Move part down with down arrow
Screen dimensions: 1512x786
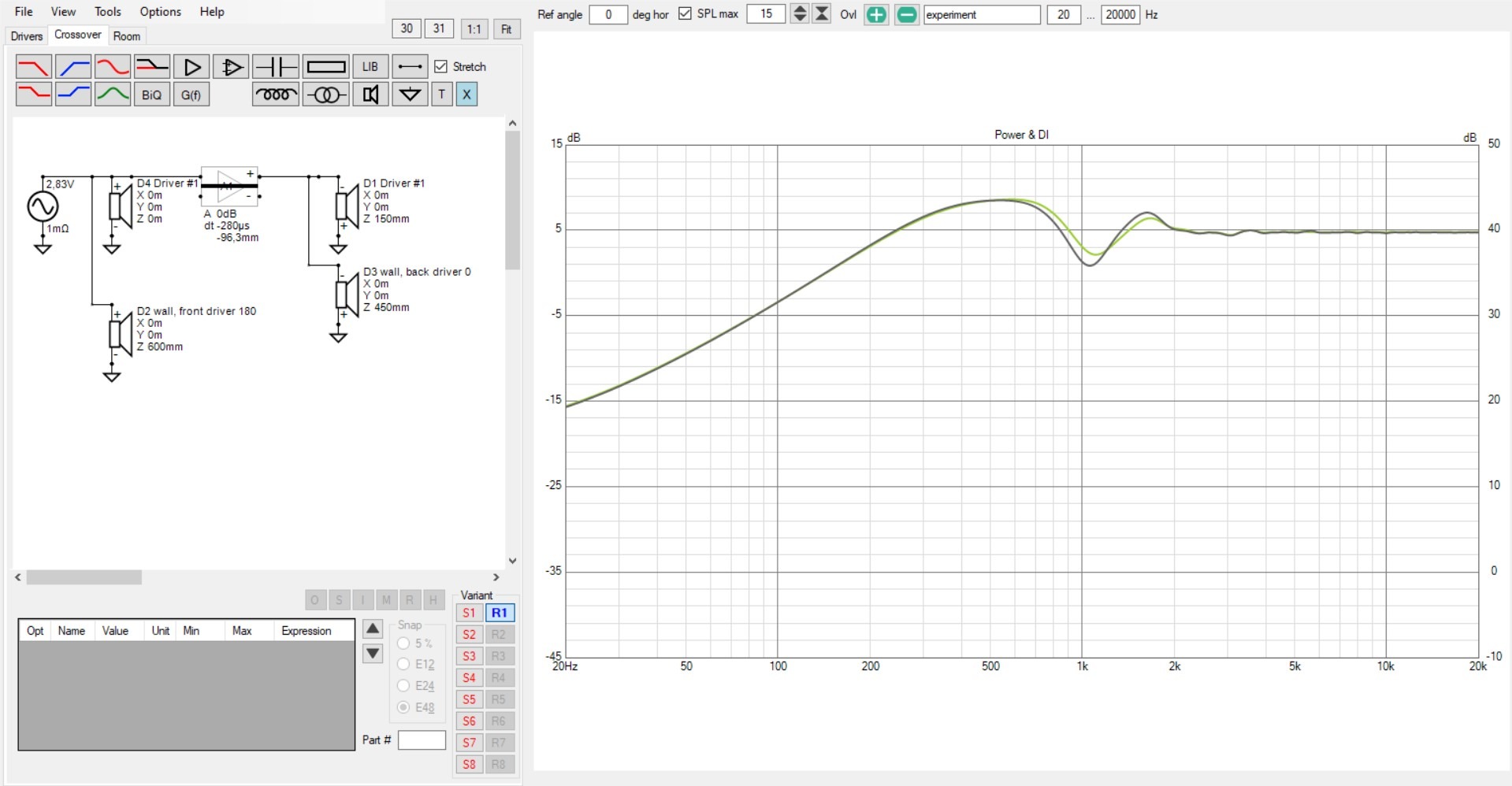tap(373, 654)
